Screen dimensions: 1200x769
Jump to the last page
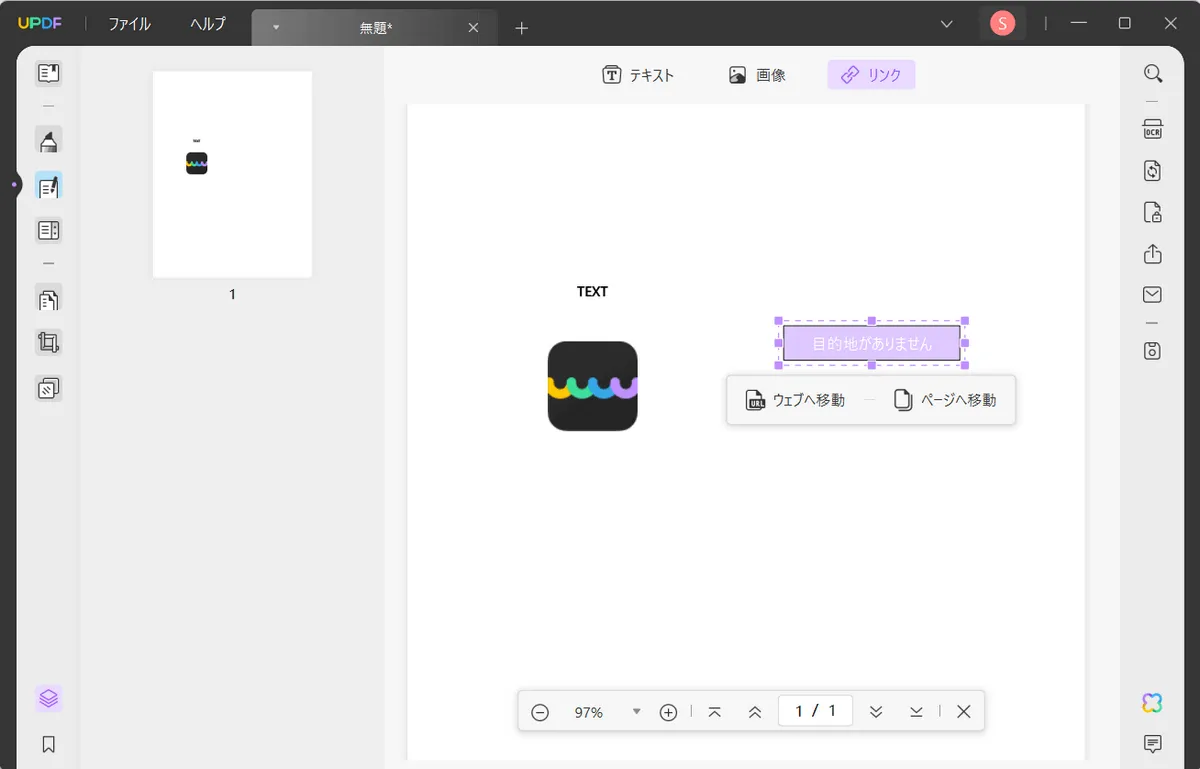[x=916, y=712]
